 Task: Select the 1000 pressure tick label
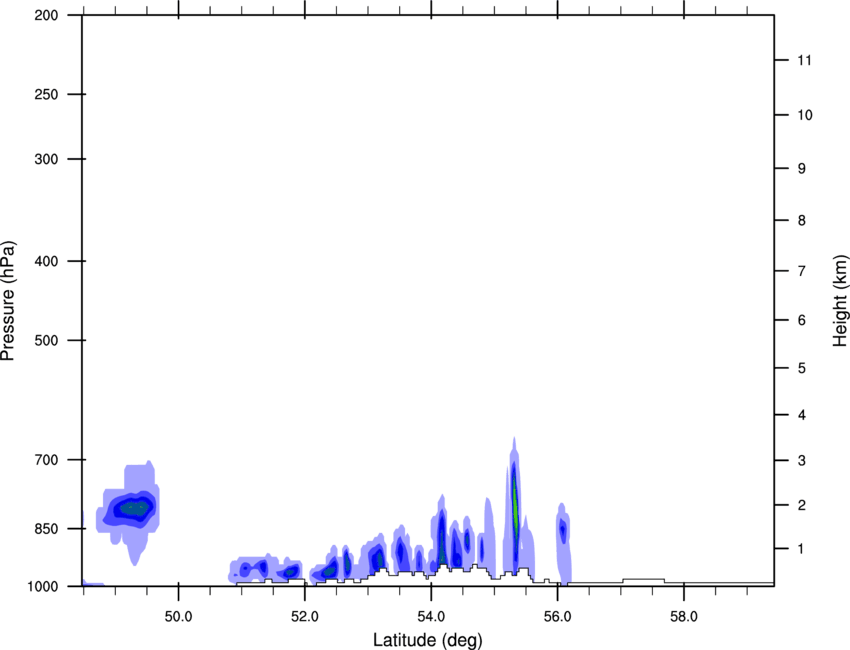(x=43, y=586)
